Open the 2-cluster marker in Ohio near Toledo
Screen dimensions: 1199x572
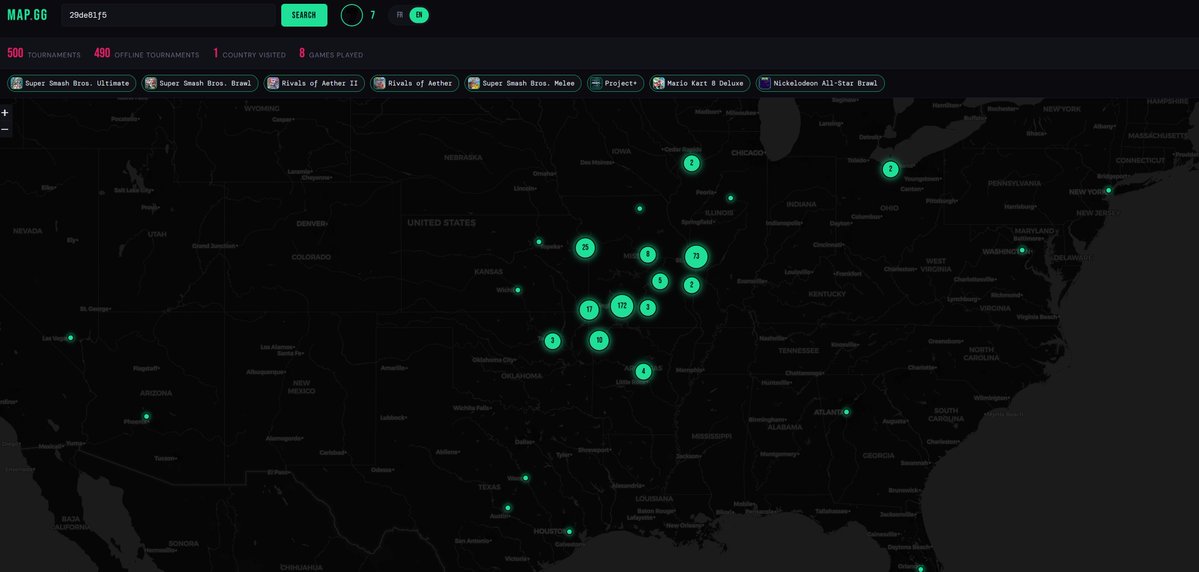pyautogui.click(x=890, y=169)
